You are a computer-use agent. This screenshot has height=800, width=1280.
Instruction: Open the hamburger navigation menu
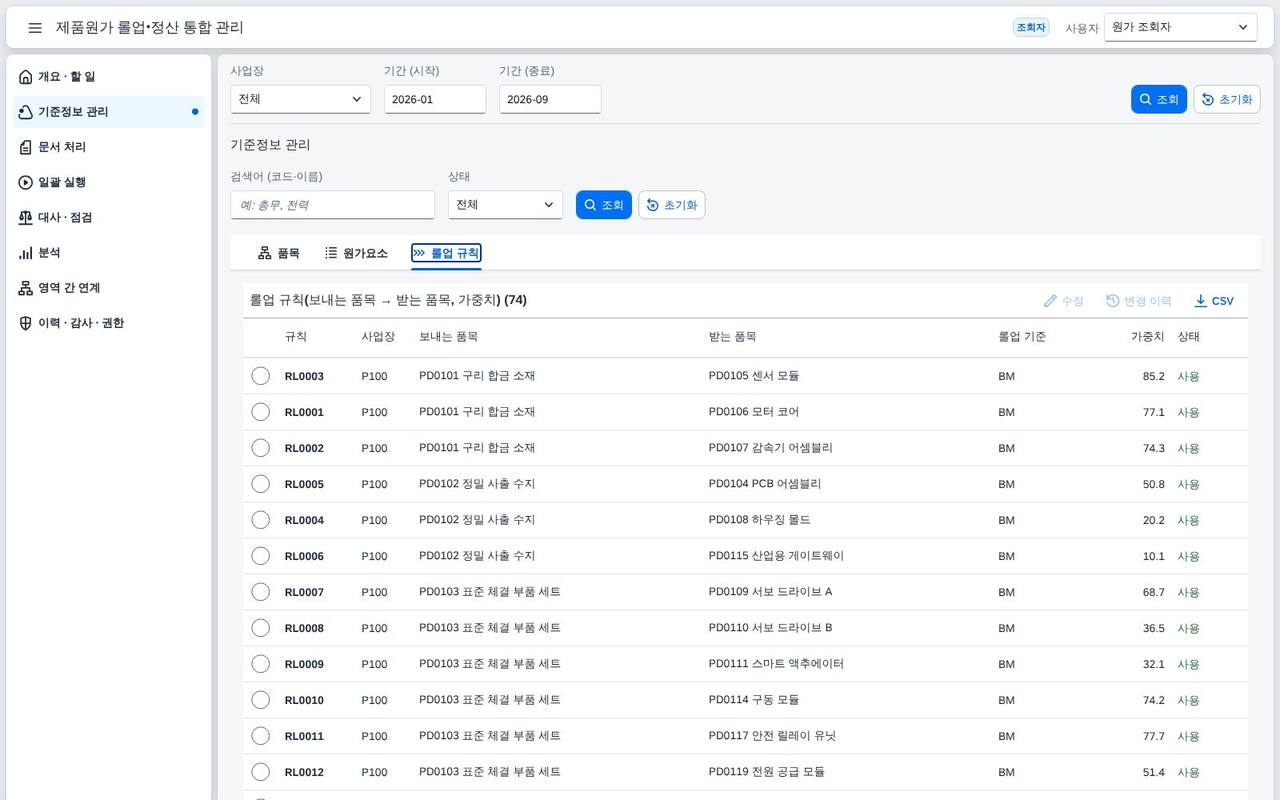(x=35, y=28)
